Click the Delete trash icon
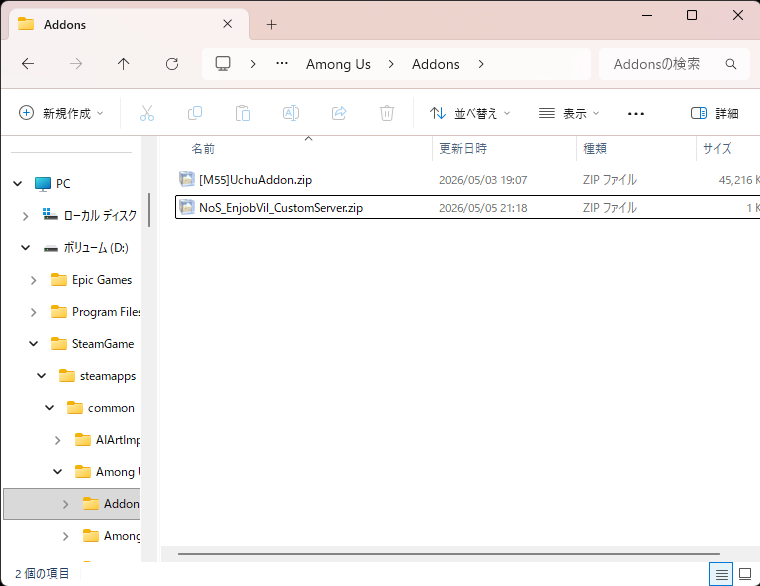This screenshot has height=586, width=760. [386, 113]
